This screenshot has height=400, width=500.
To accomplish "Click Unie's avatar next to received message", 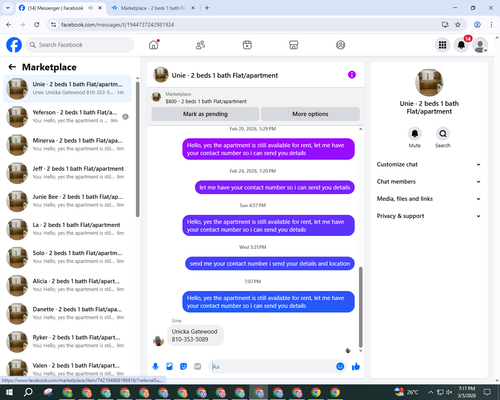I will [x=158, y=341].
